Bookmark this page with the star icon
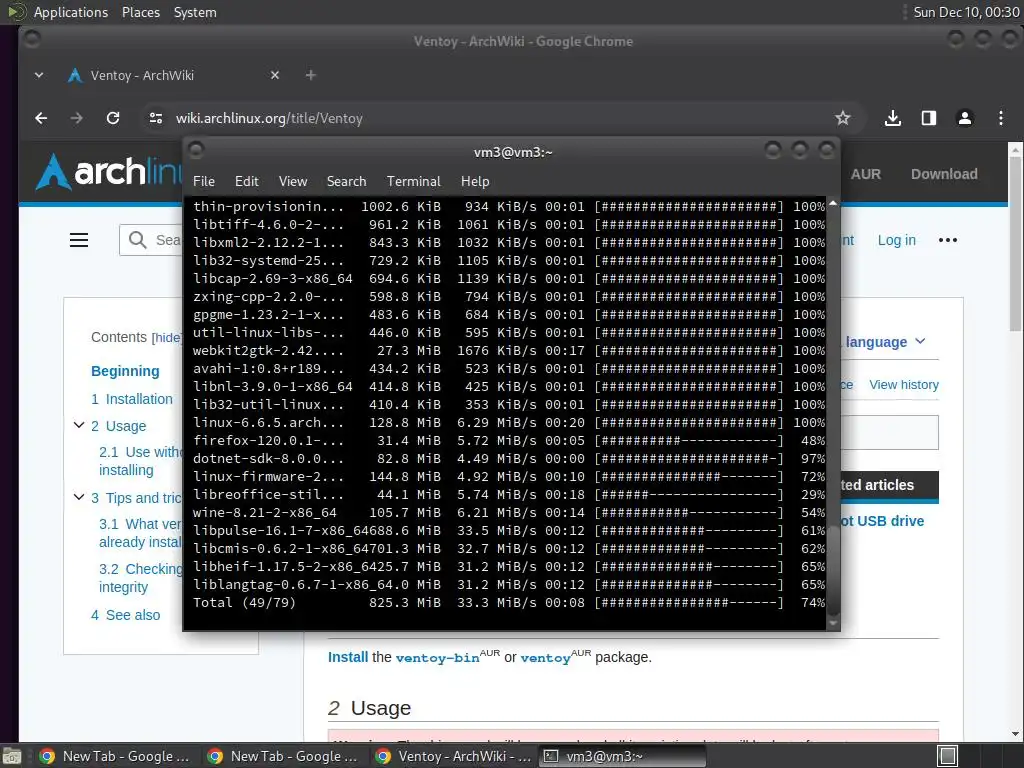Viewport: 1024px width, 768px height. pyautogui.click(x=842, y=118)
